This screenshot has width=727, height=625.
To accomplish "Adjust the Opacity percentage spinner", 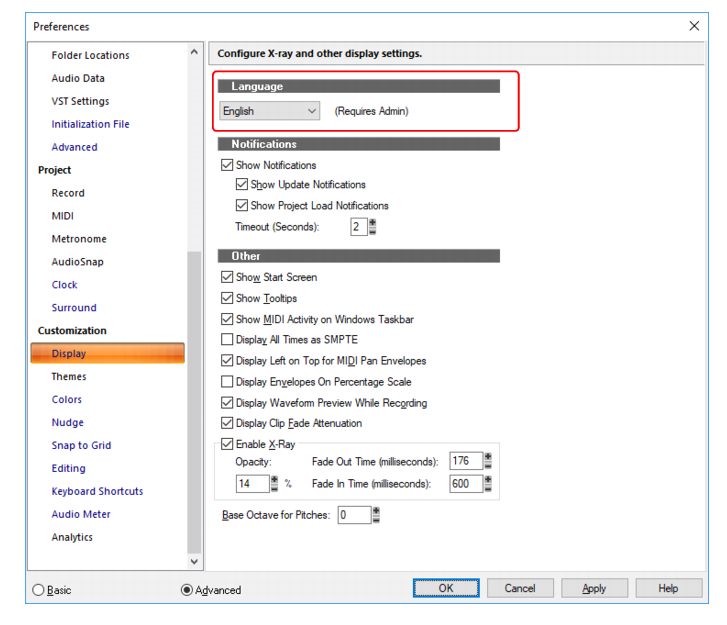I will coord(274,484).
